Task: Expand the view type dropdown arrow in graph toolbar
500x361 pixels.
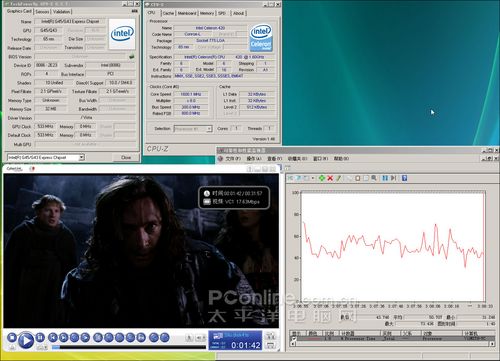Action: (x=313, y=178)
